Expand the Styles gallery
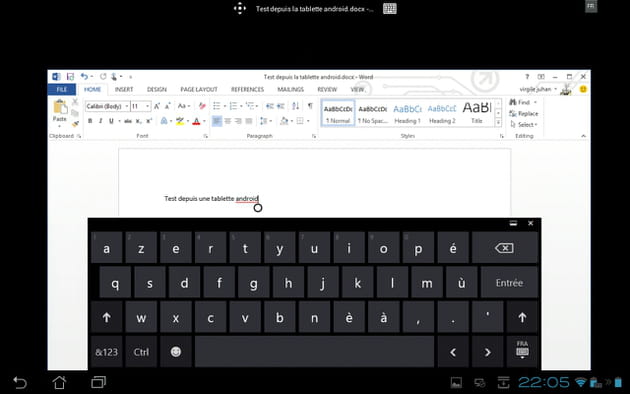The image size is (630, 394). click(498, 122)
